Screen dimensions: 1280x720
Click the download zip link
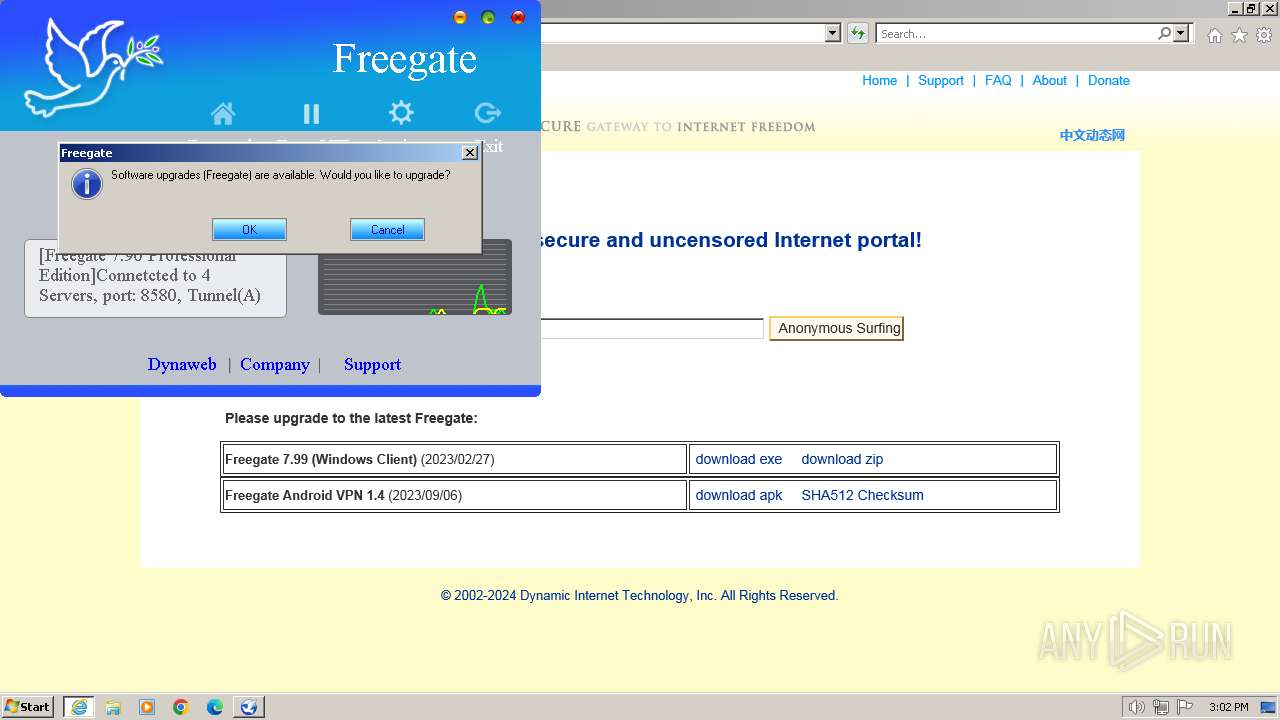click(842, 459)
